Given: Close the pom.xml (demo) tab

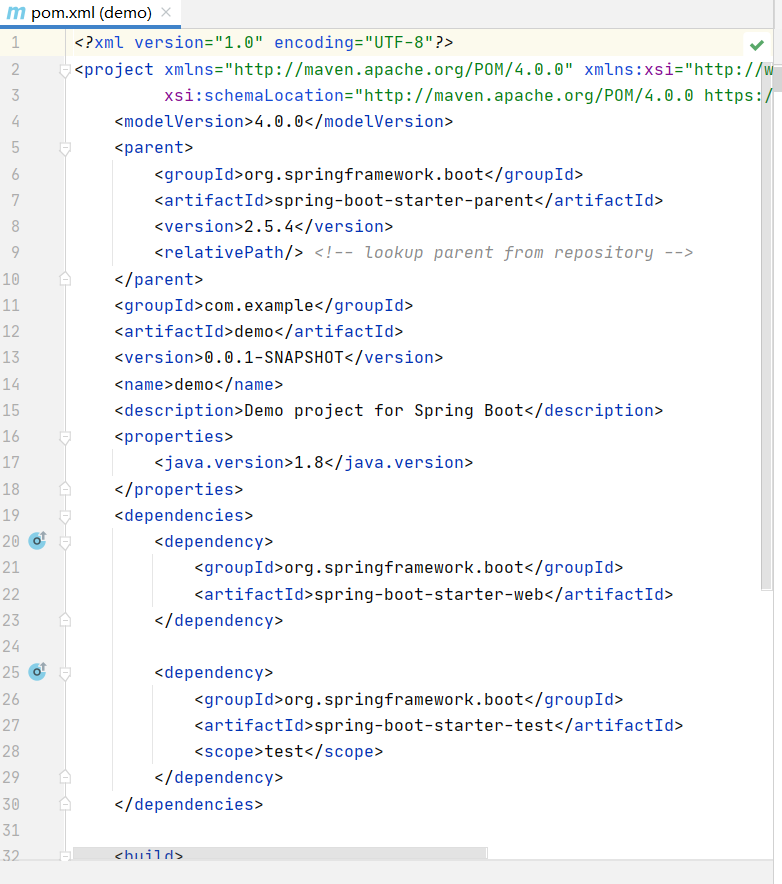Looking at the screenshot, I should click(166, 12).
